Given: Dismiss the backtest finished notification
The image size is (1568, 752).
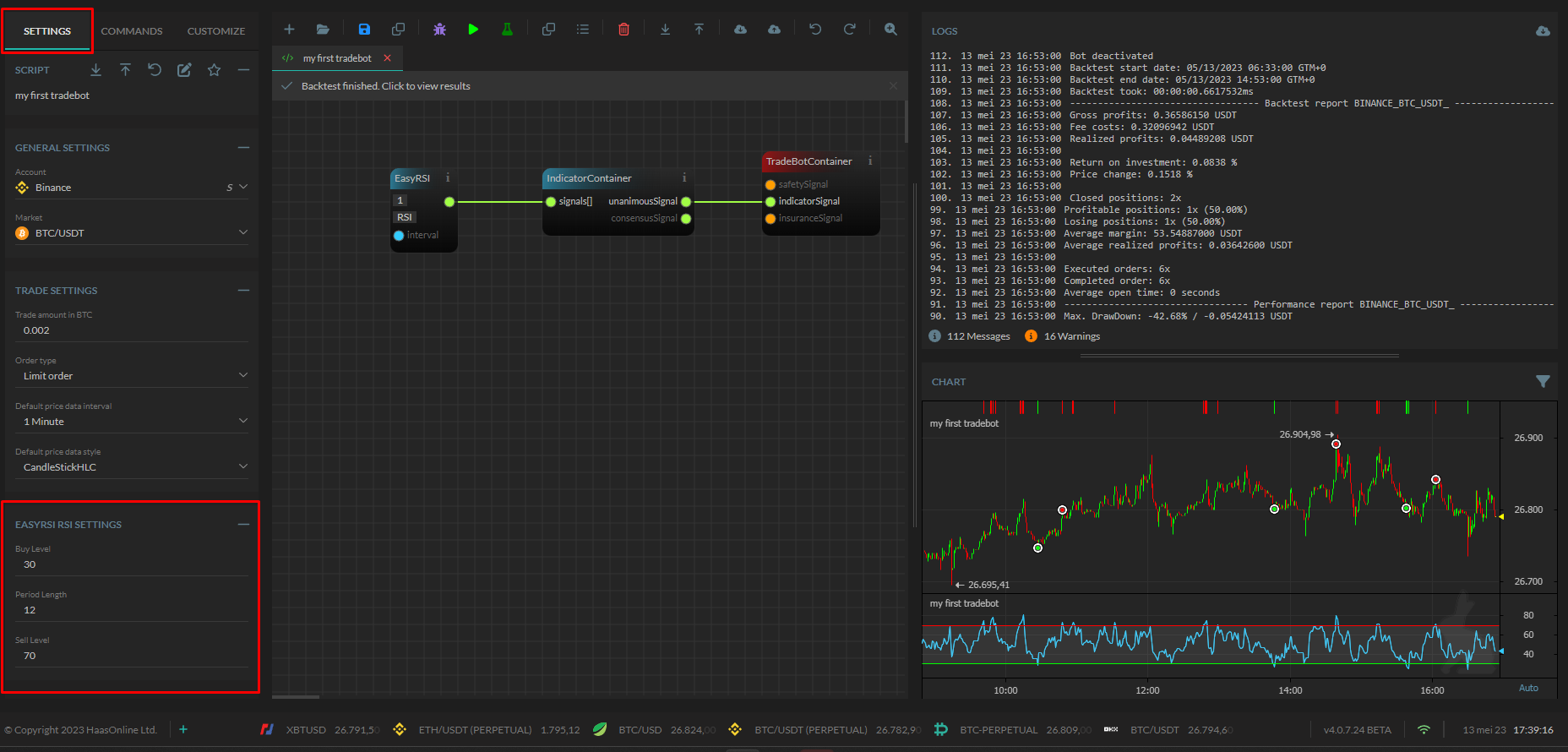Looking at the screenshot, I should pyautogui.click(x=893, y=86).
